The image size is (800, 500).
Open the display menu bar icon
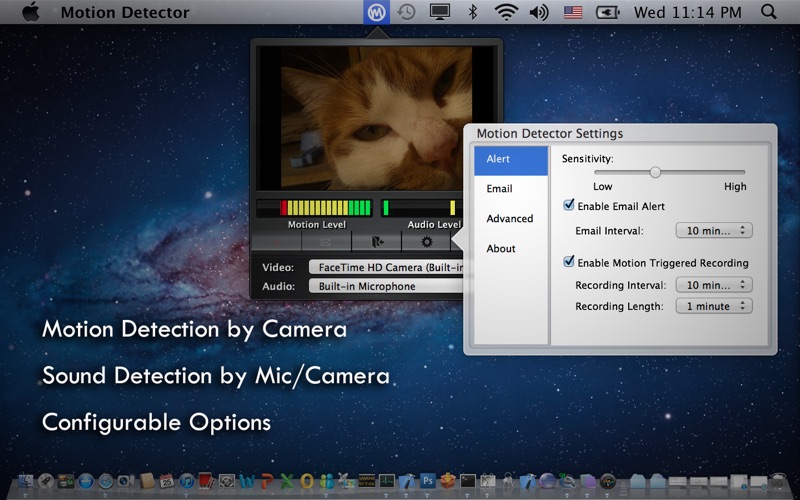tap(440, 12)
